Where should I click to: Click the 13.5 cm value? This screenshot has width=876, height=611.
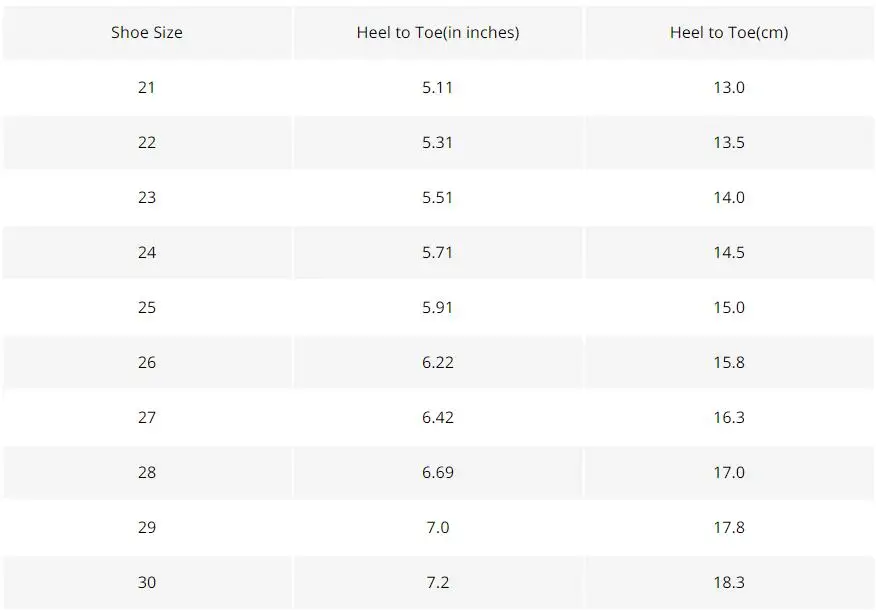click(729, 142)
